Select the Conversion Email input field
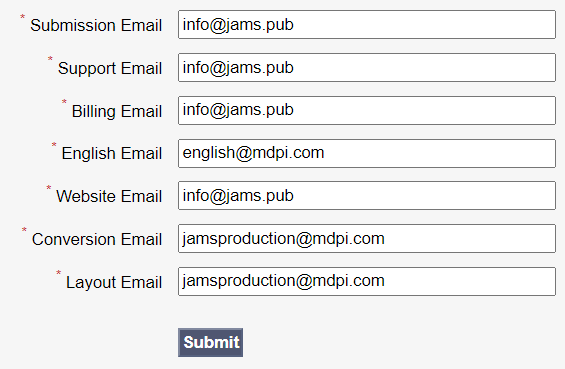The width and height of the screenshot is (565, 369). 367,239
